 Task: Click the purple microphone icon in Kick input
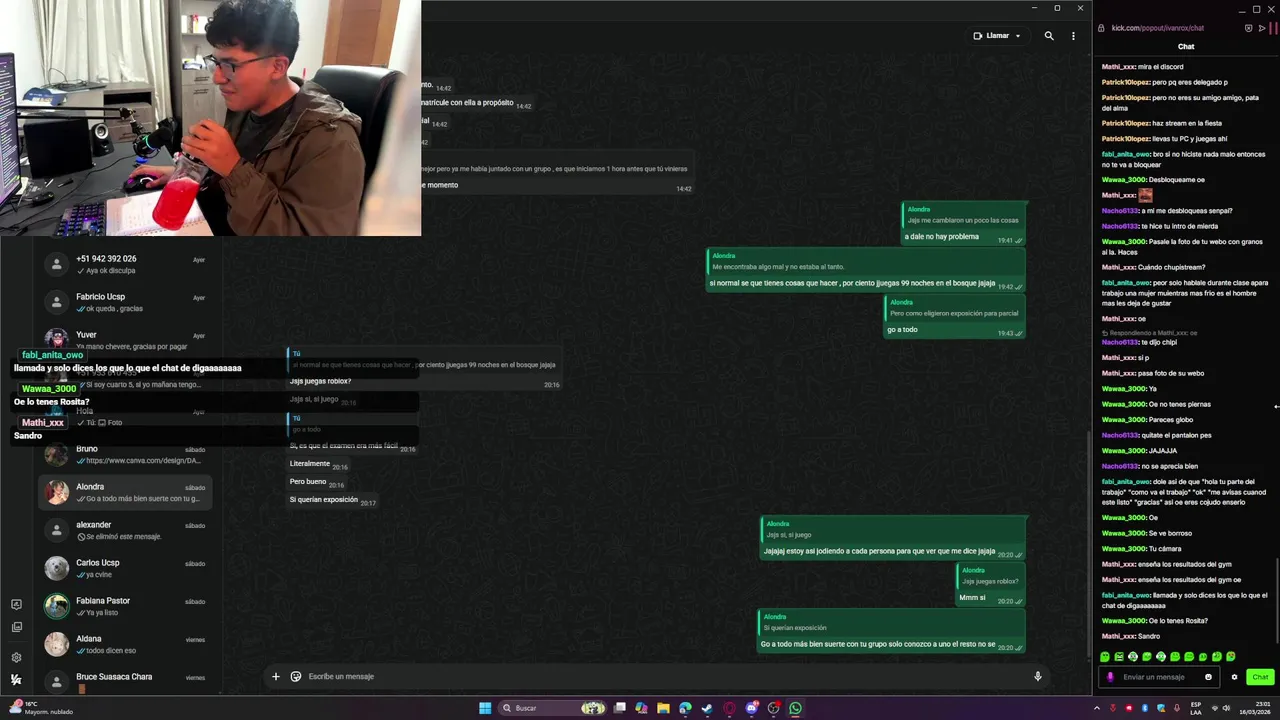coord(1110,677)
